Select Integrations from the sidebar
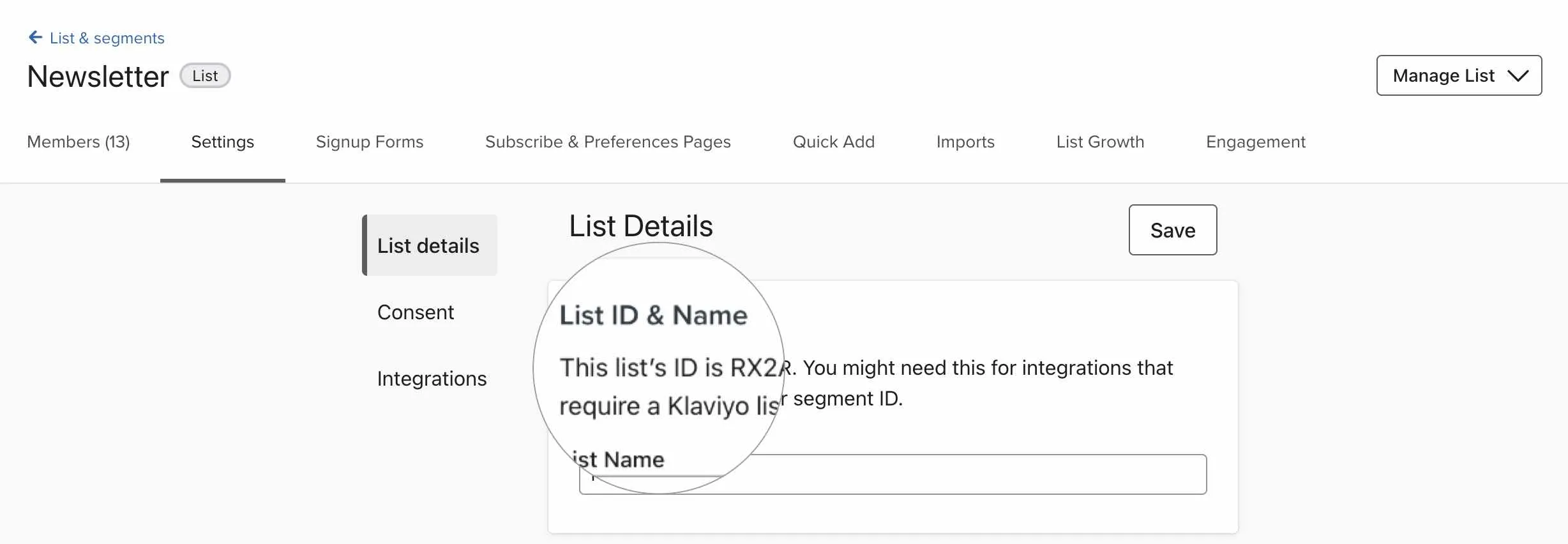1568x544 pixels. (x=432, y=378)
